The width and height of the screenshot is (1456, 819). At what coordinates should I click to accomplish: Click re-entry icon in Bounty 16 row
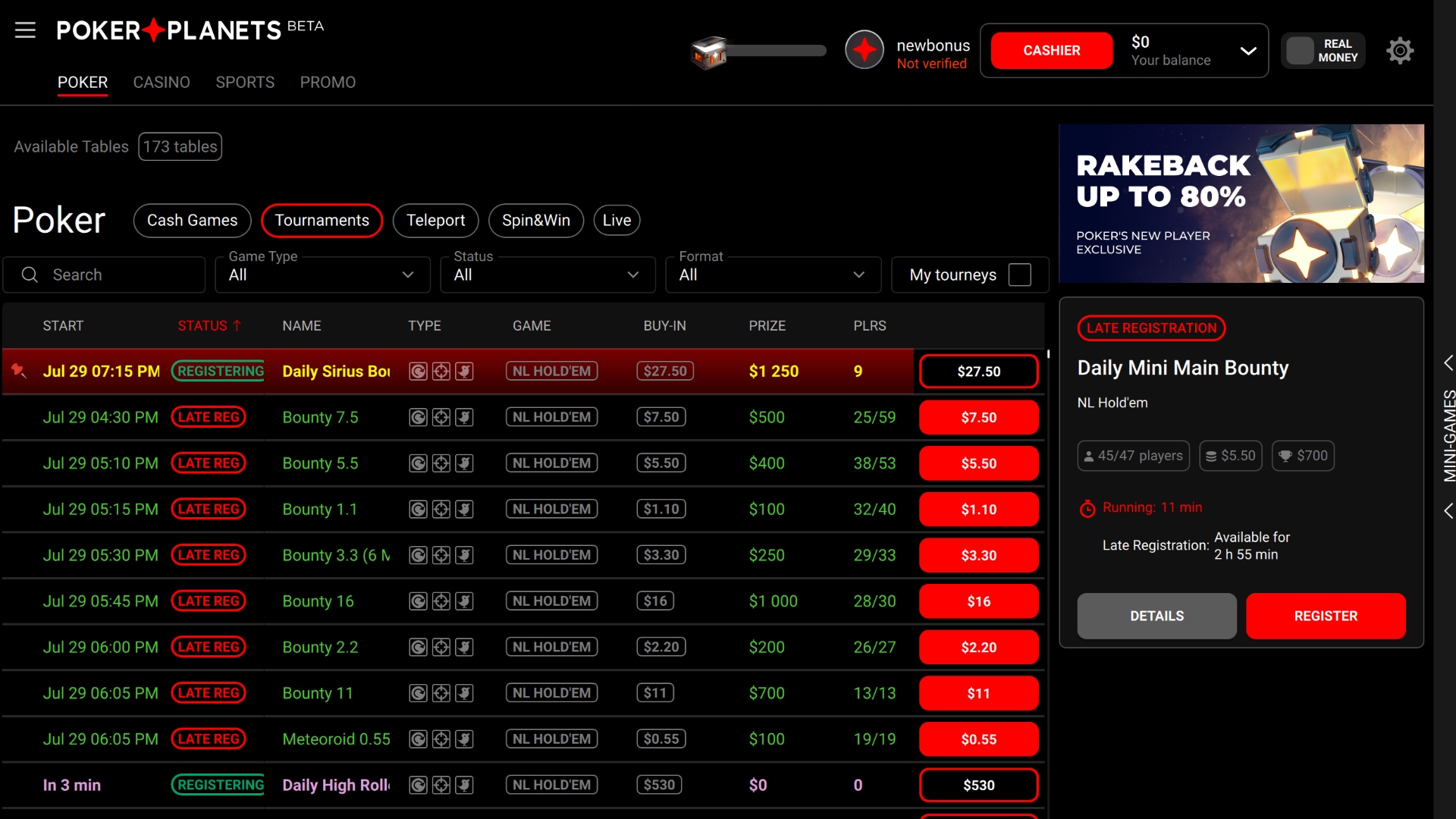coord(418,601)
